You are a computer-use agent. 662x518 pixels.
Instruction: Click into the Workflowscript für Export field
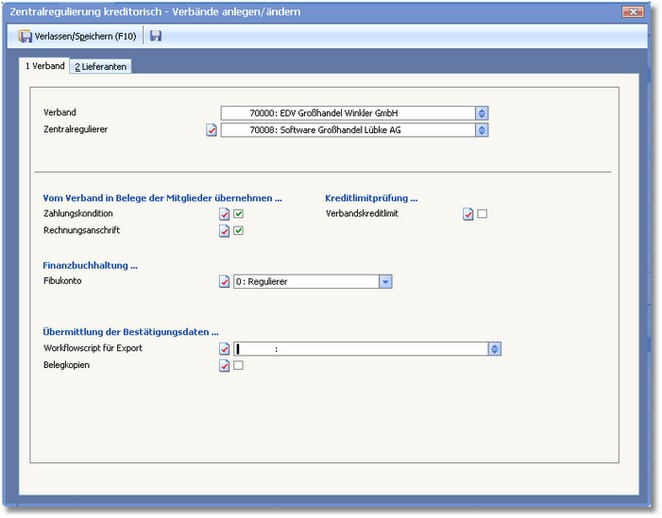360,349
